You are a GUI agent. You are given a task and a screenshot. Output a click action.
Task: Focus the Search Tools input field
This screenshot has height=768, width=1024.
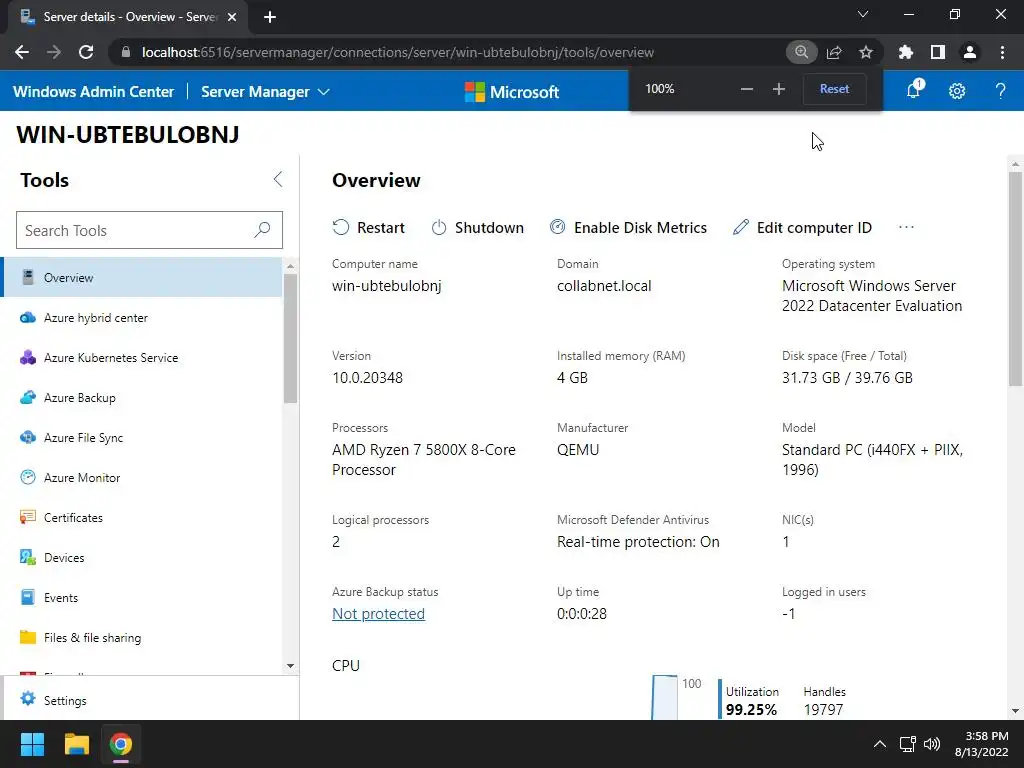[x=149, y=230]
